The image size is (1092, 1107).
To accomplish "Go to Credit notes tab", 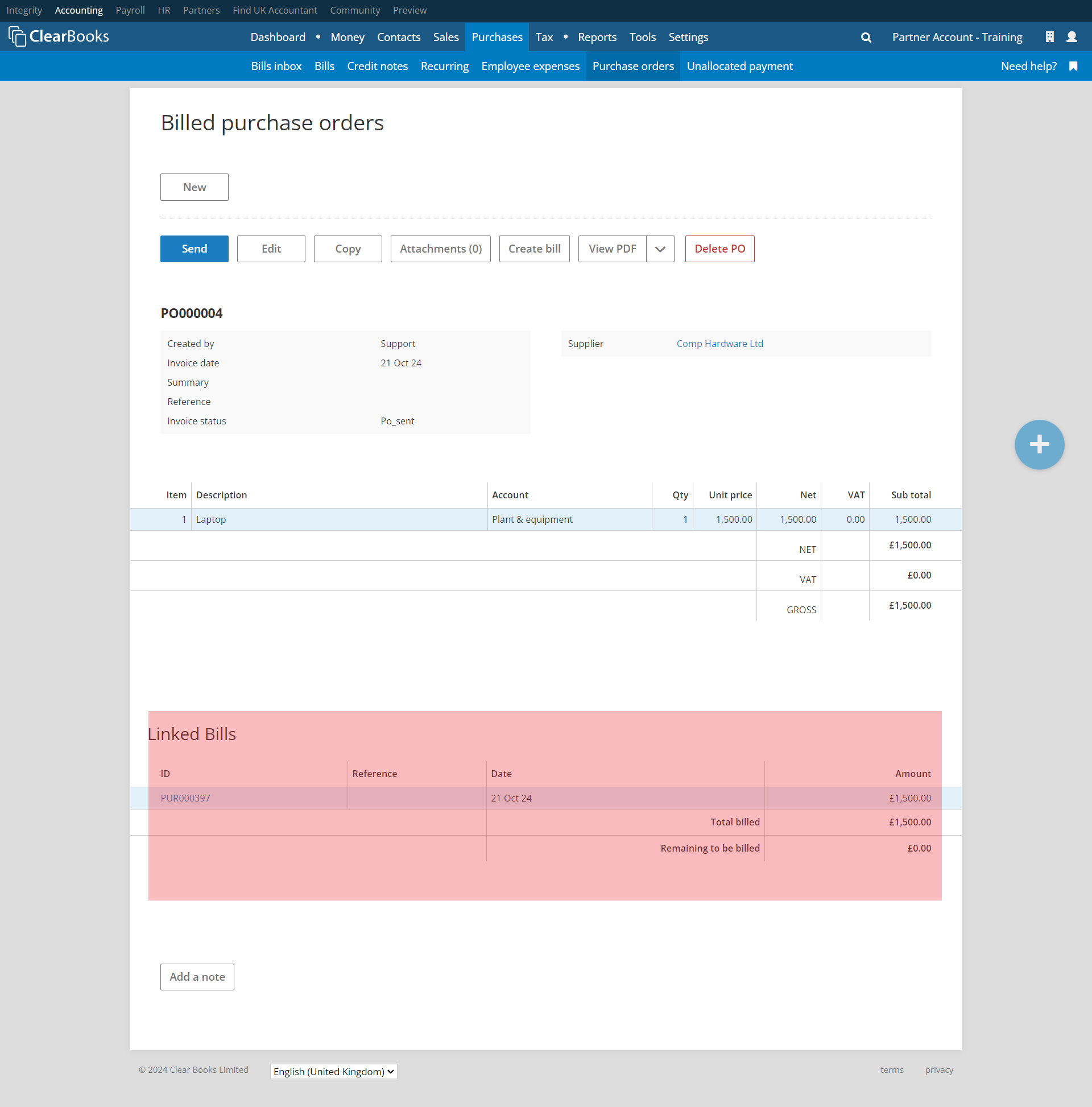I will pyautogui.click(x=377, y=66).
